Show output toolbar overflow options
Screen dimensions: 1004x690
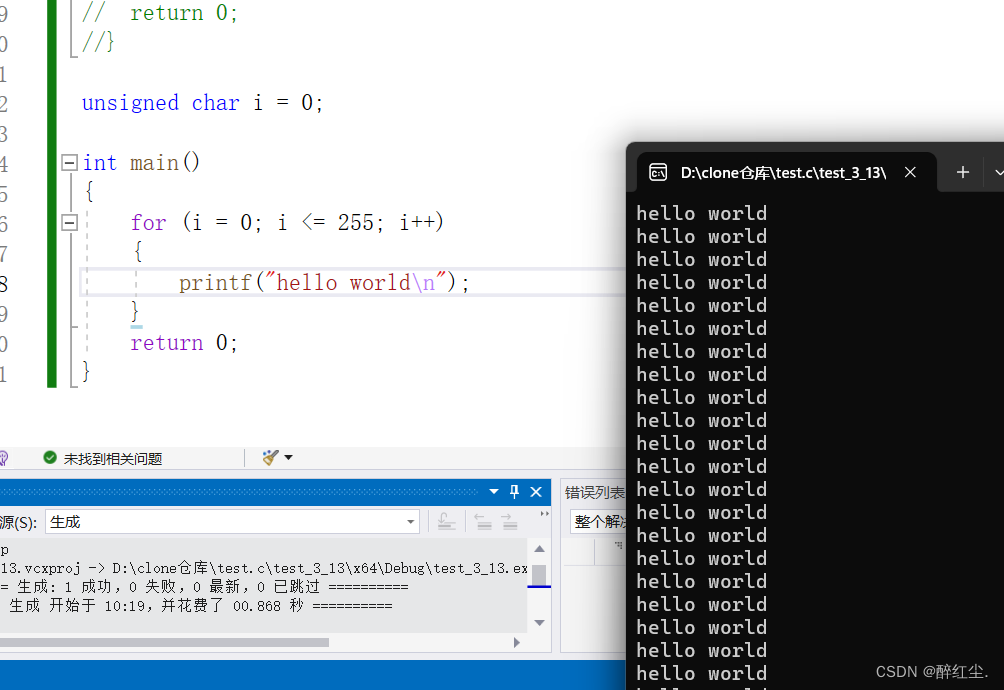pos(544,514)
